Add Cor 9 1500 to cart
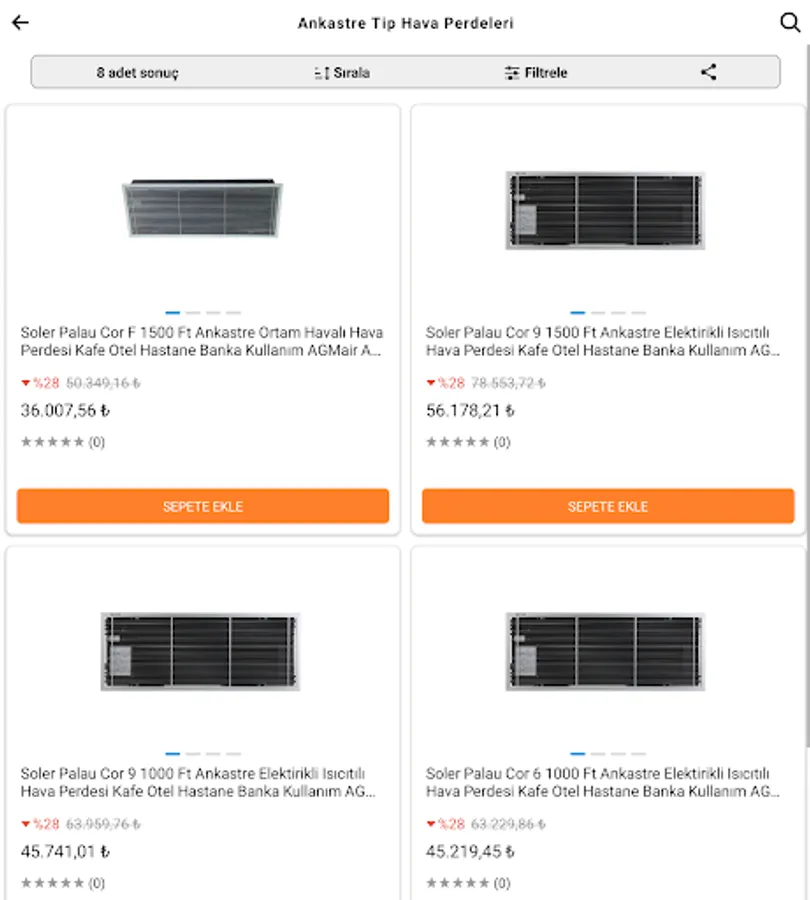 [x=608, y=506]
